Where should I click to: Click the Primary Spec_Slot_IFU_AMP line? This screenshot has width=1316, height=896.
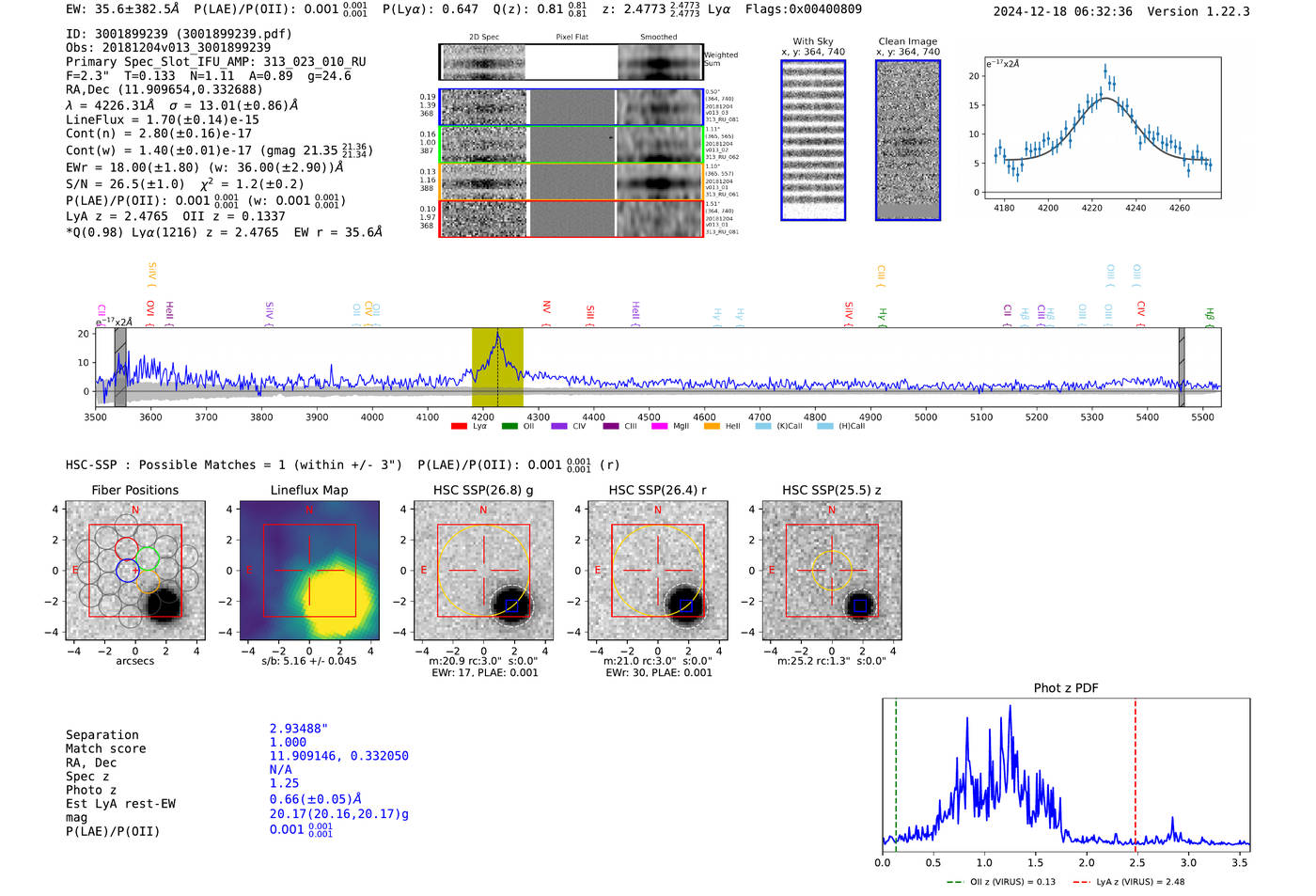[x=216, y=61]
